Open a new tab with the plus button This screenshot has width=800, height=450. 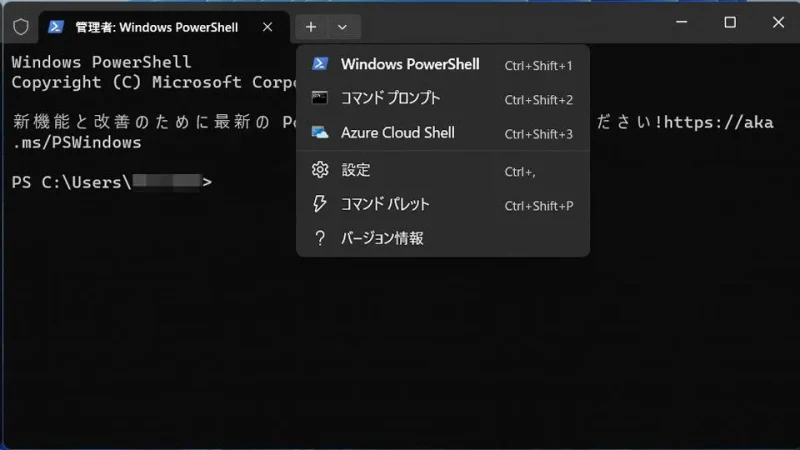tap(312, 27)
